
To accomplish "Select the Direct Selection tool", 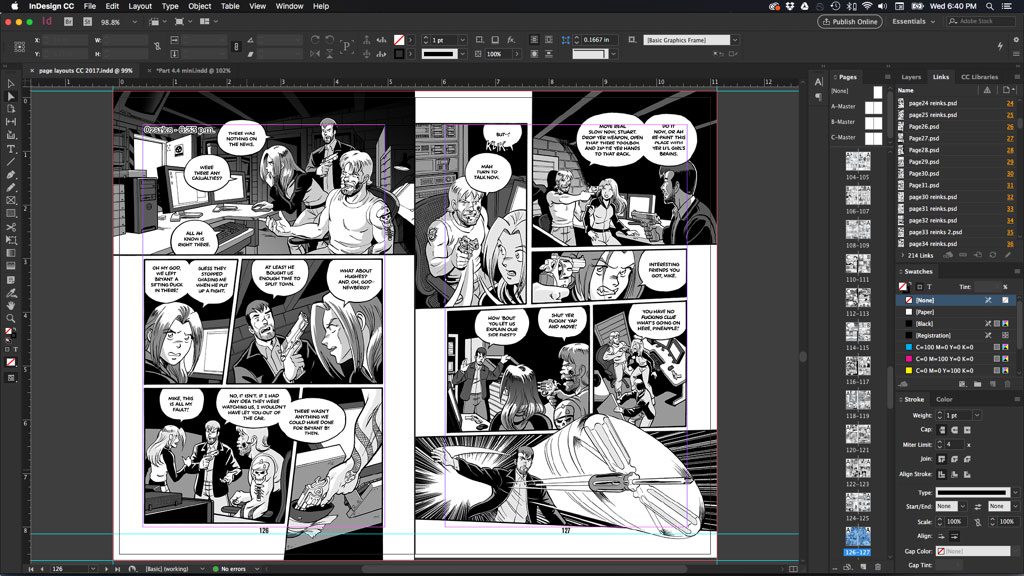I will point(11,96).
